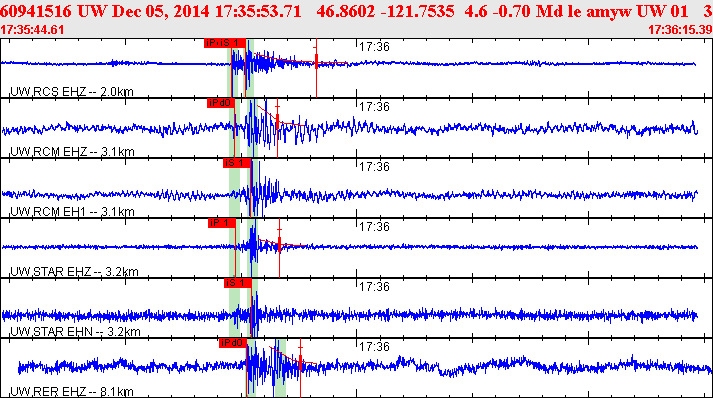
Task: Select the iPd0 pick label on RCM EHZ
Action: click(x=221, y=103)
